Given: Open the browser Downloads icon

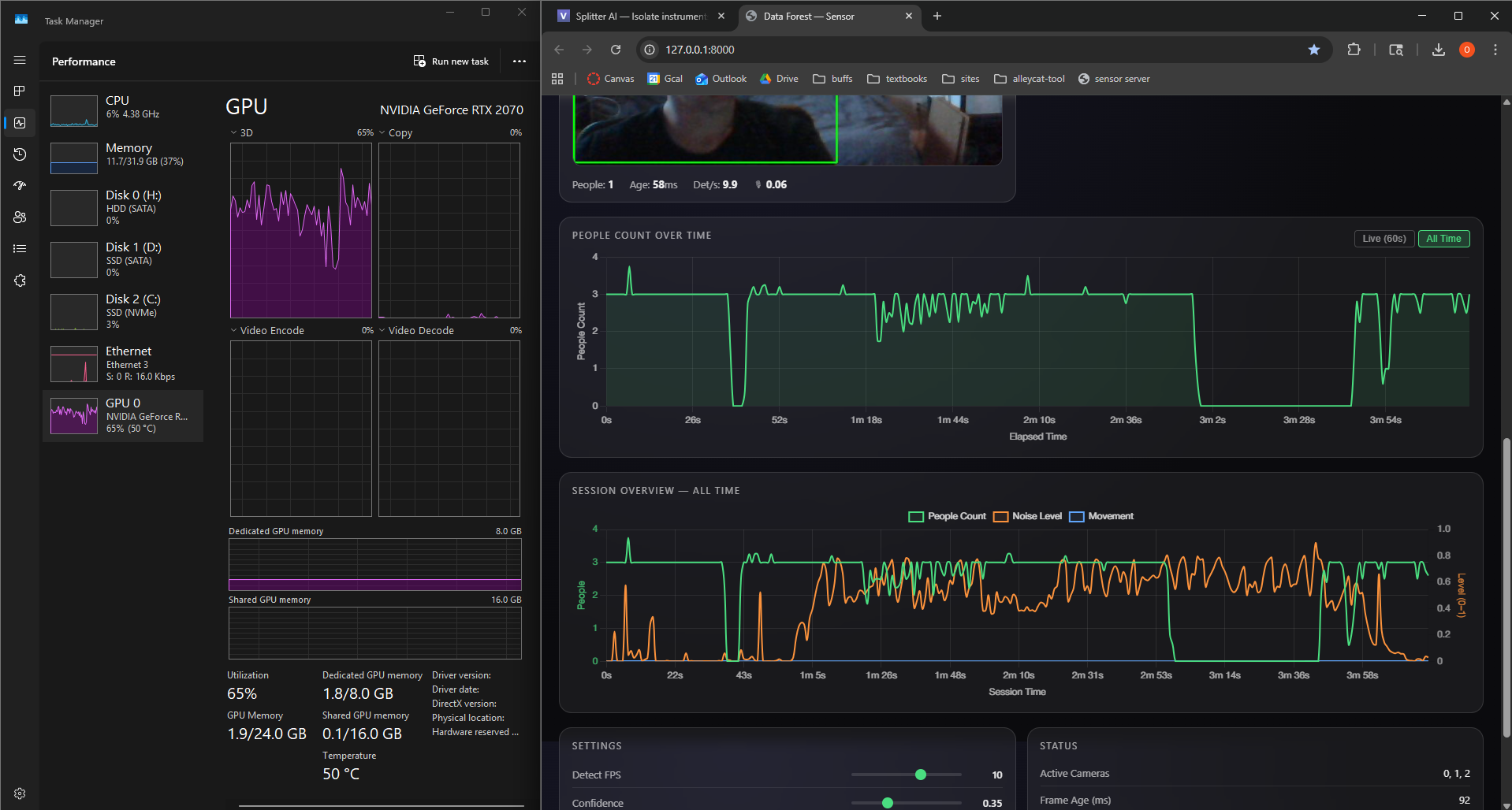Looking at the screenshot, I should coord(1437,49).
